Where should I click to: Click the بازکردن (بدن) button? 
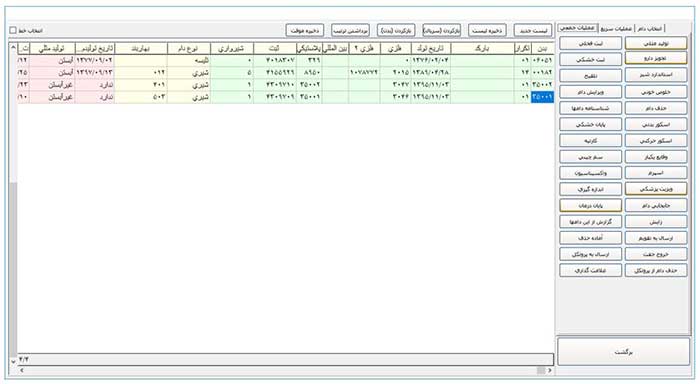coord(396,30)
